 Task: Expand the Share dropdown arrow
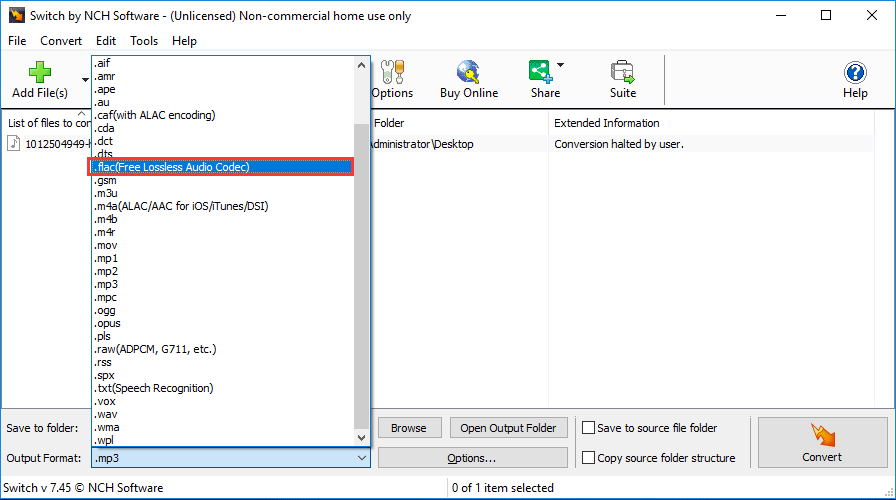tap(561, 65)
